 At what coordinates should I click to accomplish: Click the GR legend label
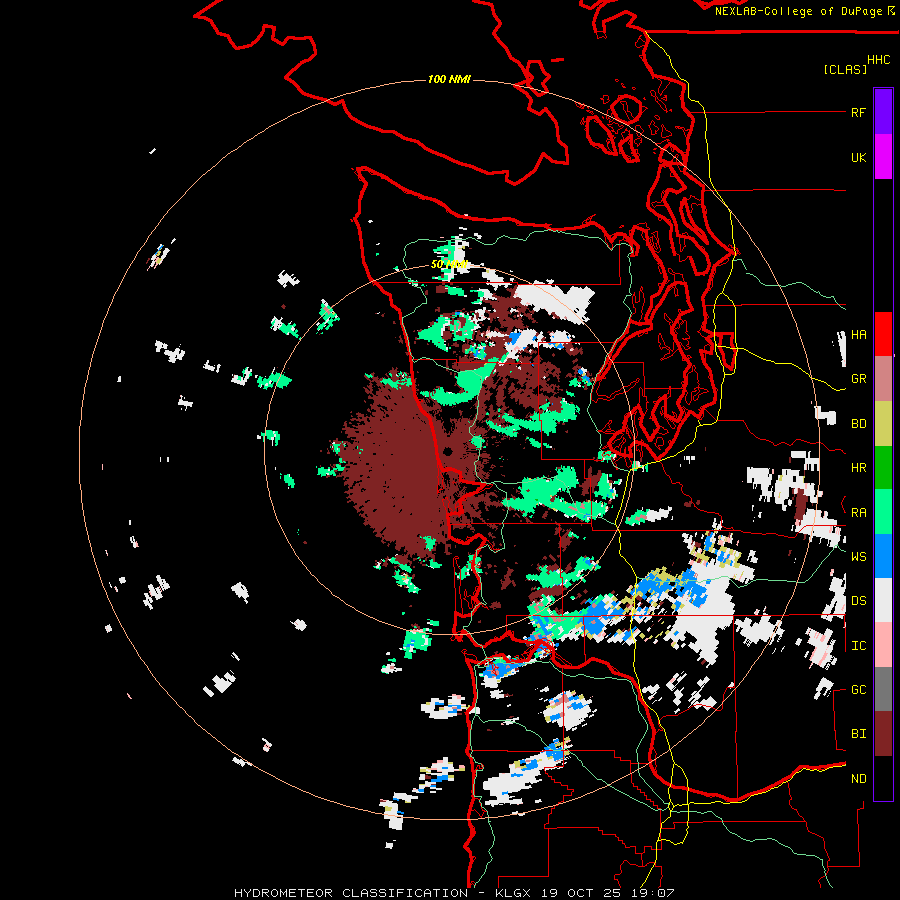(x=858, y=379)
